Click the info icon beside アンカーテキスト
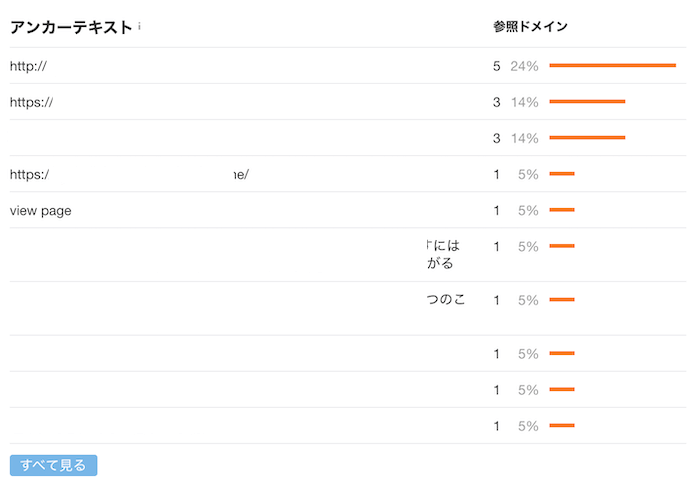The width and height of the screenshot is (700, 482). [x=139, y=27]
